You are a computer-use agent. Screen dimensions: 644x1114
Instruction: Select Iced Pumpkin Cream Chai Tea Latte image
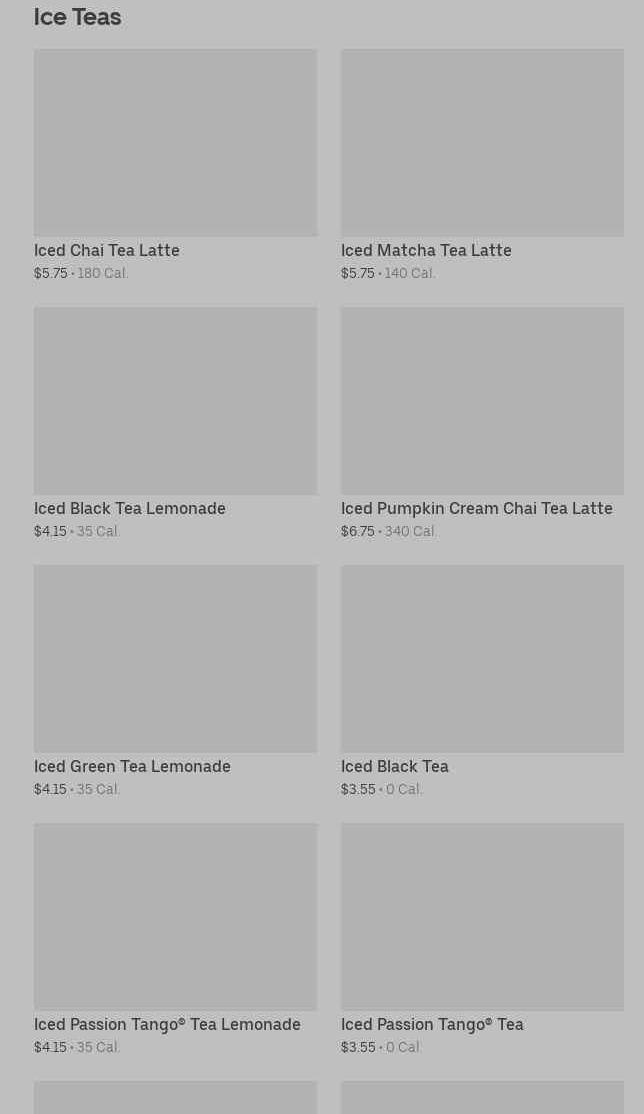coord(483,401)
